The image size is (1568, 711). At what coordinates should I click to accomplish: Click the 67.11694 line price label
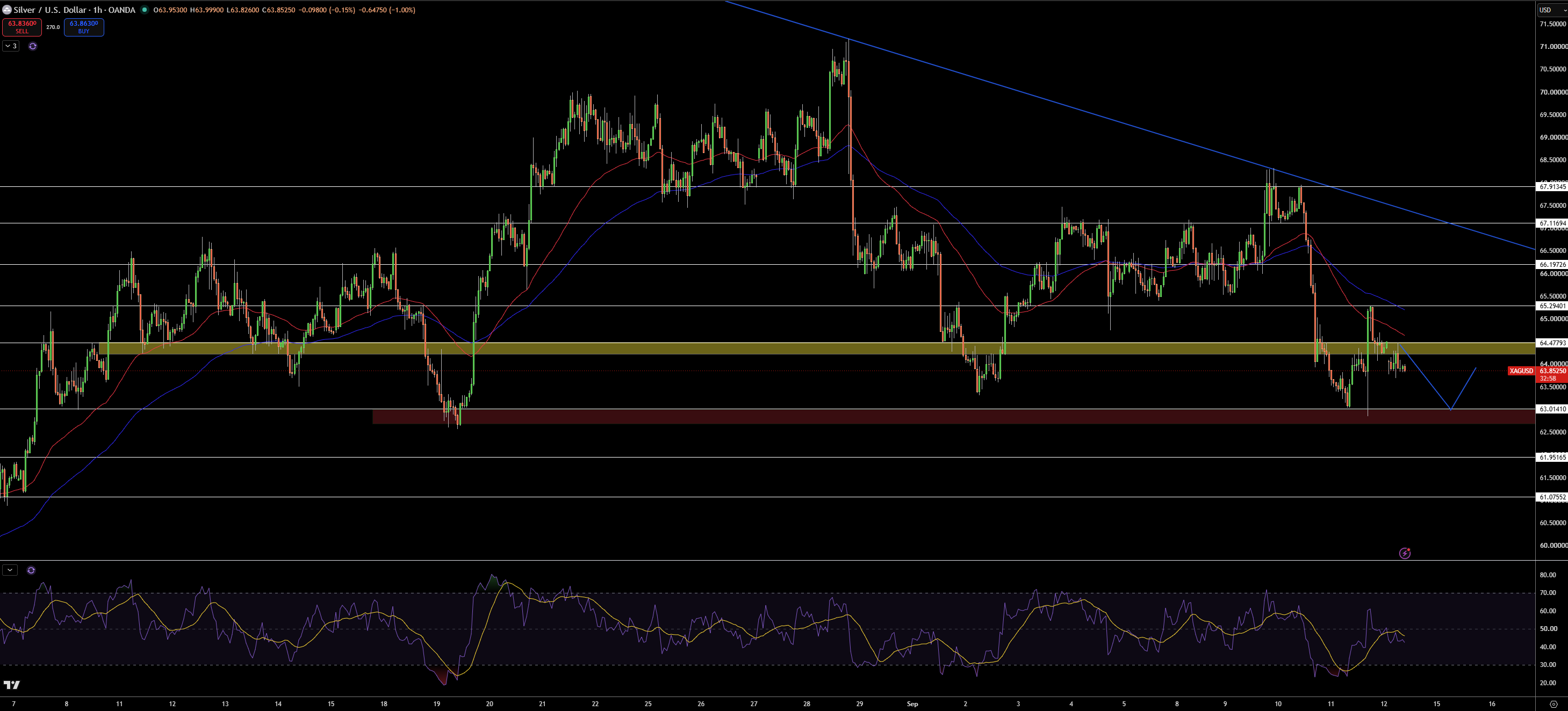pos(1552,223)
